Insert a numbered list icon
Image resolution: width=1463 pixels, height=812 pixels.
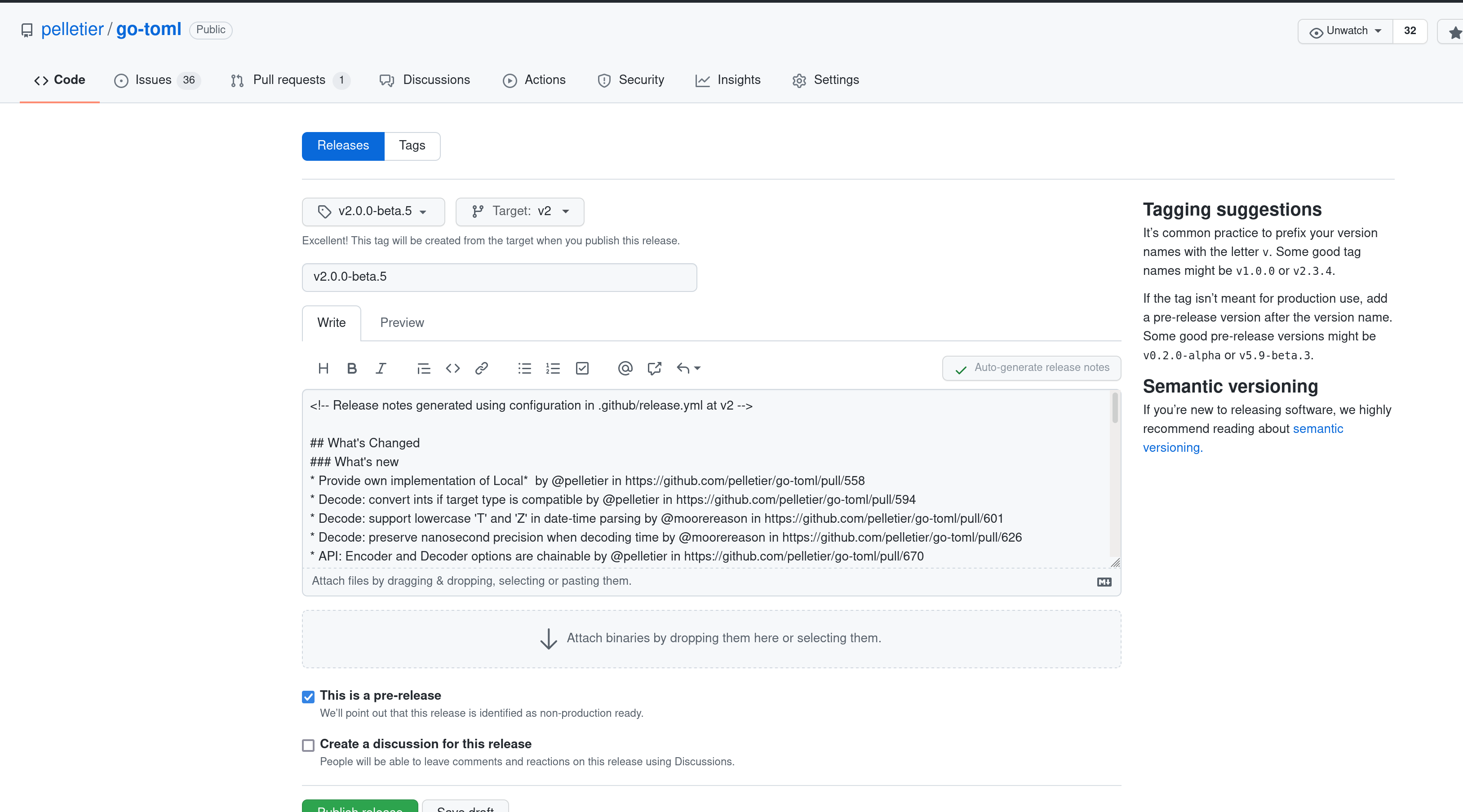click(553, 369)
